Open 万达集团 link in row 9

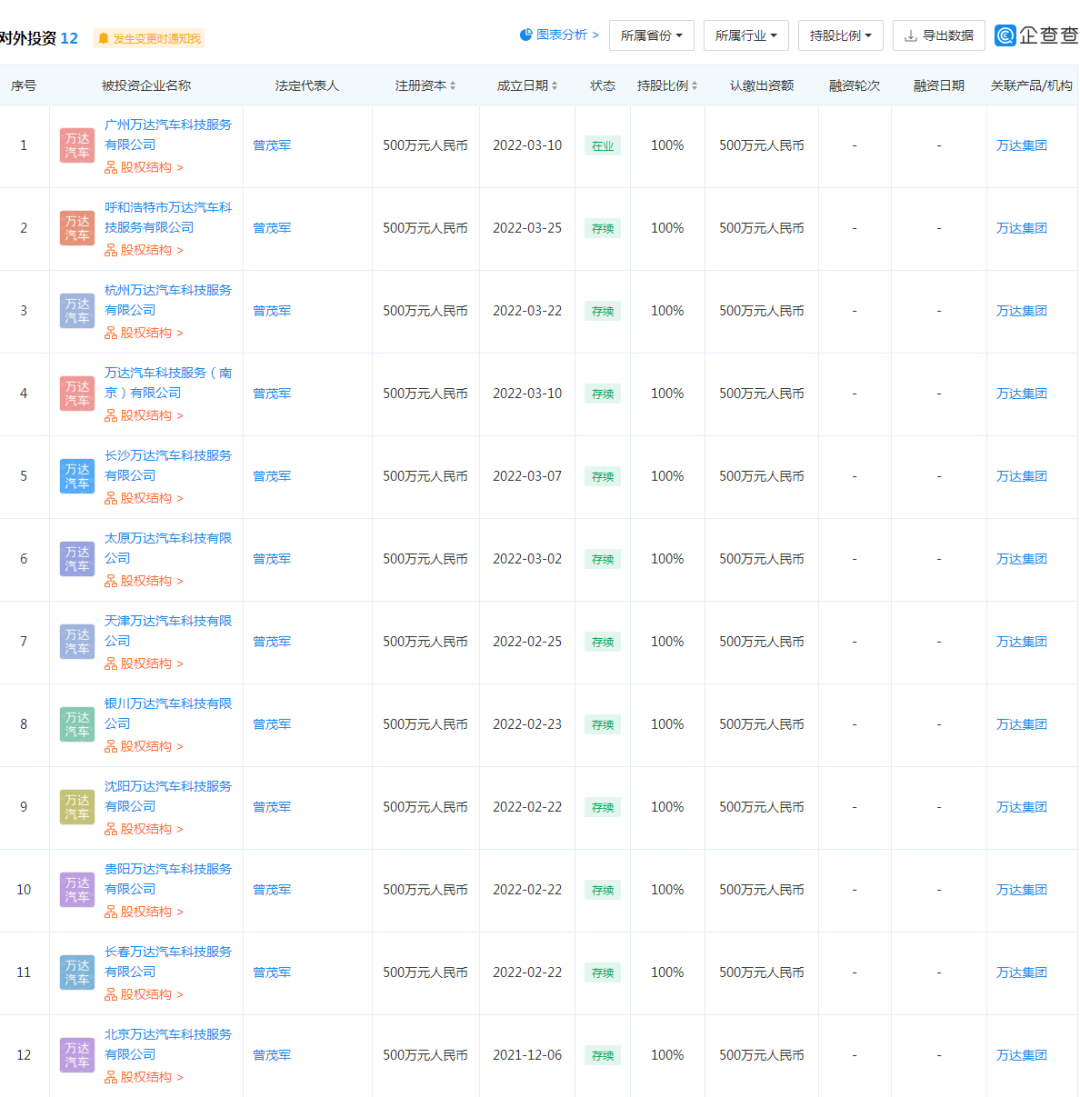(1021, 807)
